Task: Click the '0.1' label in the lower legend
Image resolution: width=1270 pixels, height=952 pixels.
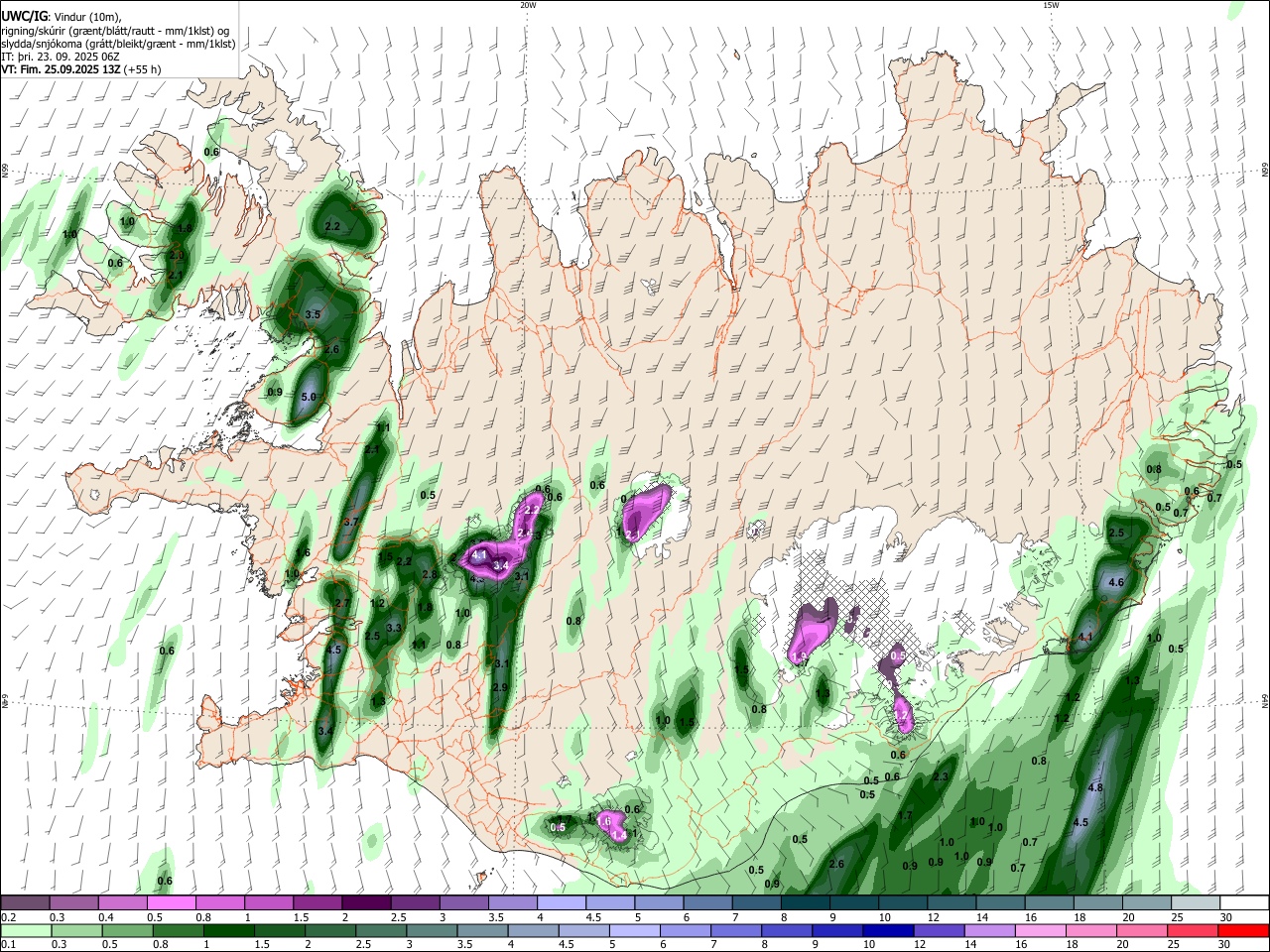Action: tap(9, 945)
